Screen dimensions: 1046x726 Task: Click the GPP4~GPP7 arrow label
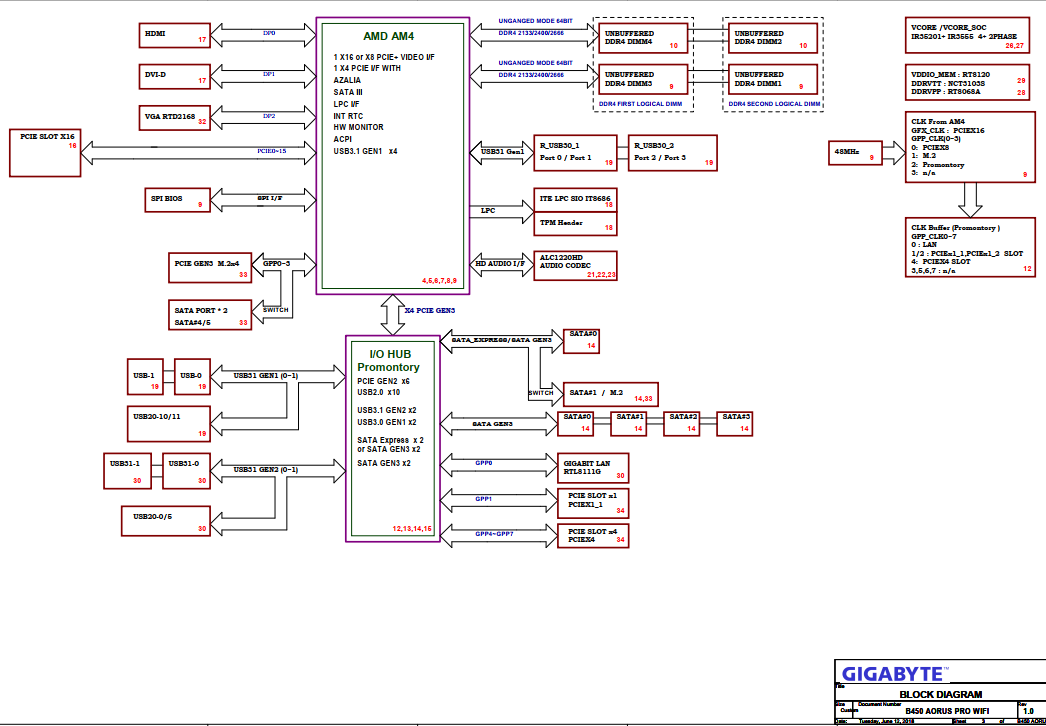494,534
